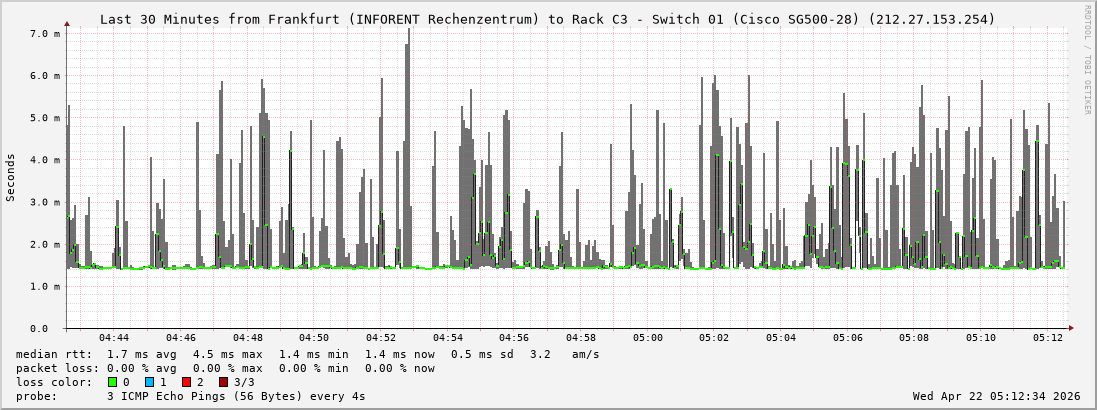This screenshot has height=410, width=1097.
Task: Click the red arrow at the x-axis end
Action: [x=1070, y=328]
